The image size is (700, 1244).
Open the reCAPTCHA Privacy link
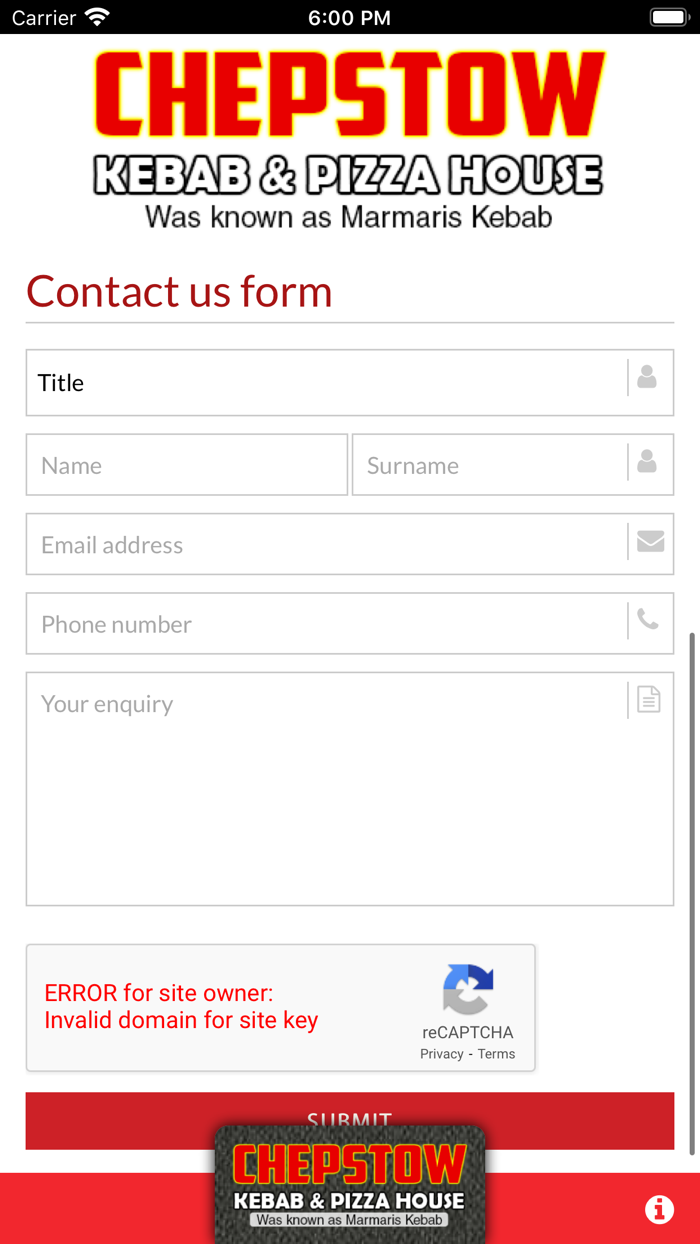pos(441,1054)
